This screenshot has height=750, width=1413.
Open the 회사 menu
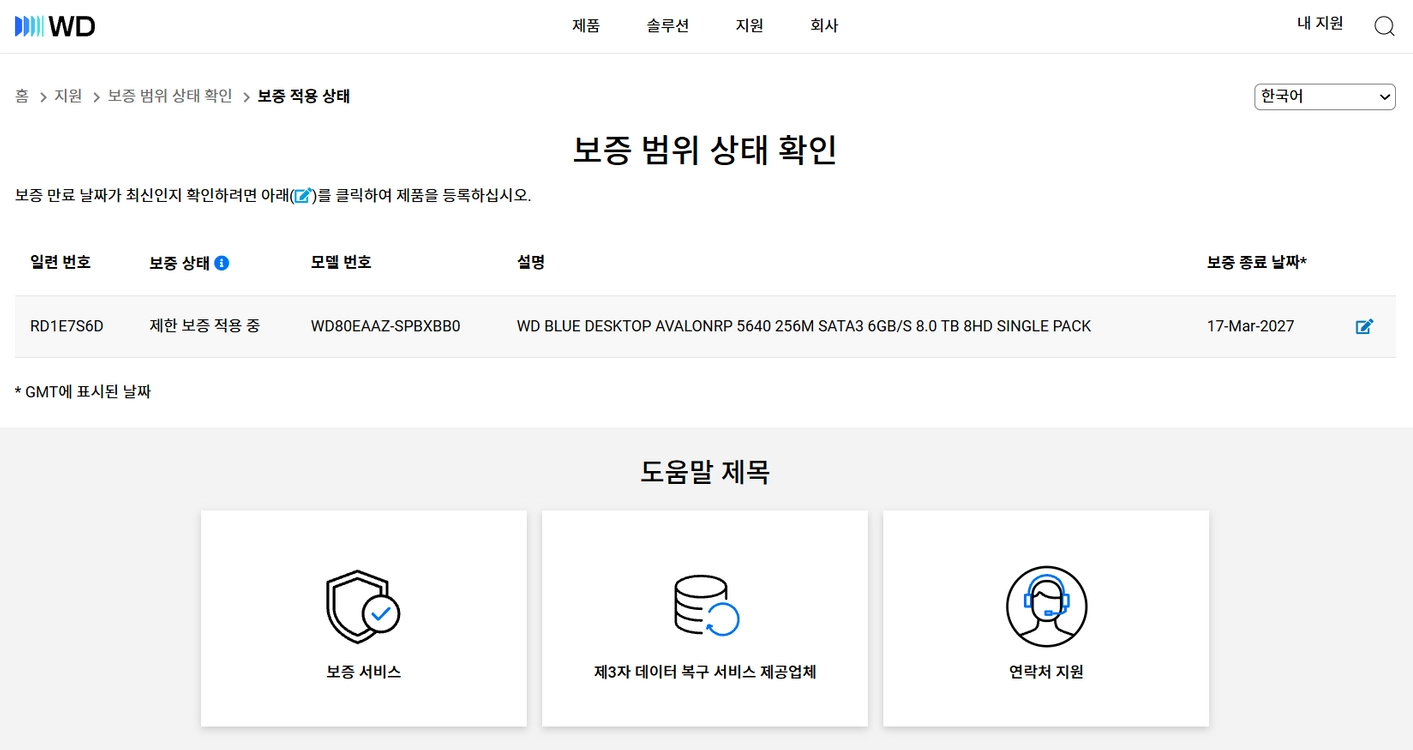tap(824, 26)
